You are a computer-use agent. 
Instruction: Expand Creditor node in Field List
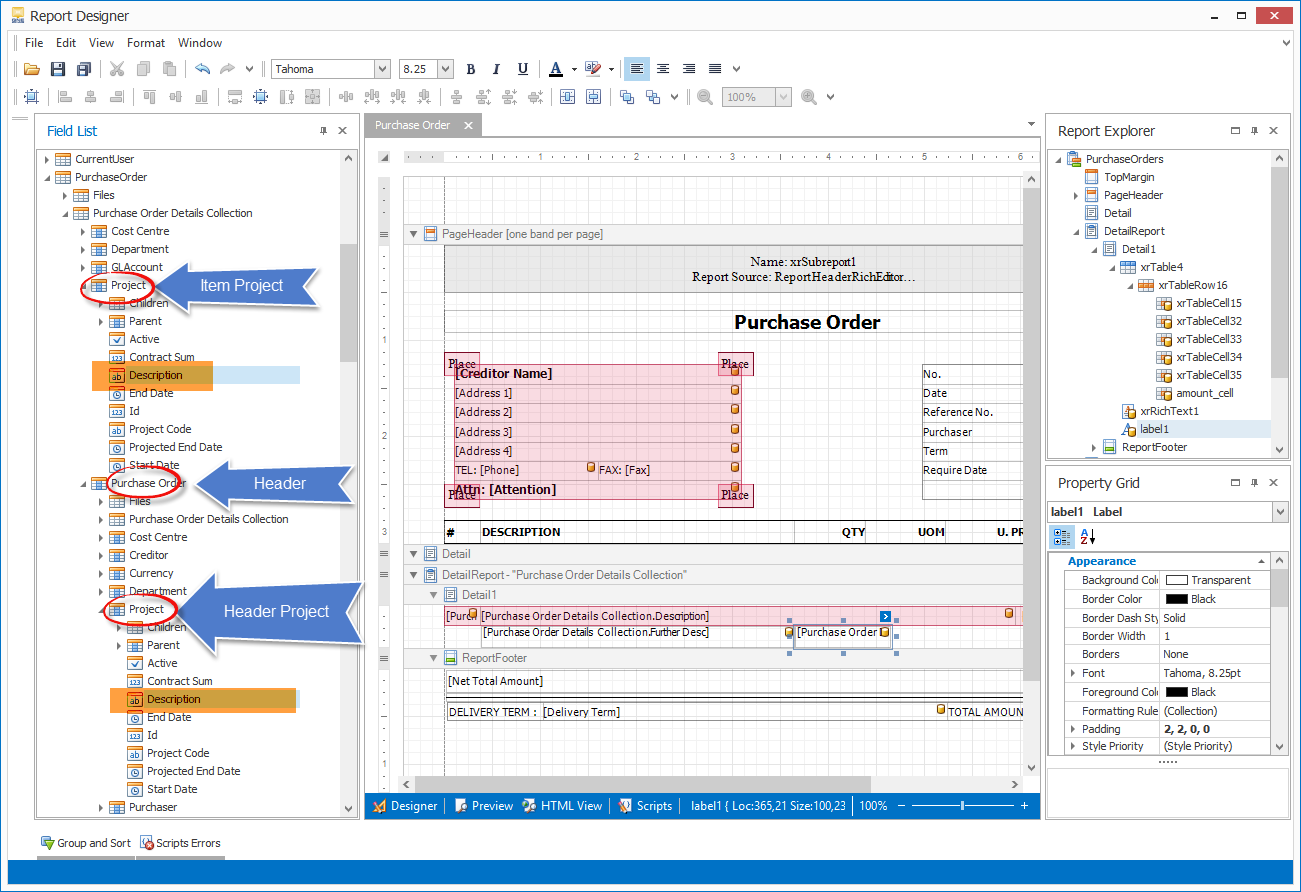pyautogui.click(x=101, y=555)
